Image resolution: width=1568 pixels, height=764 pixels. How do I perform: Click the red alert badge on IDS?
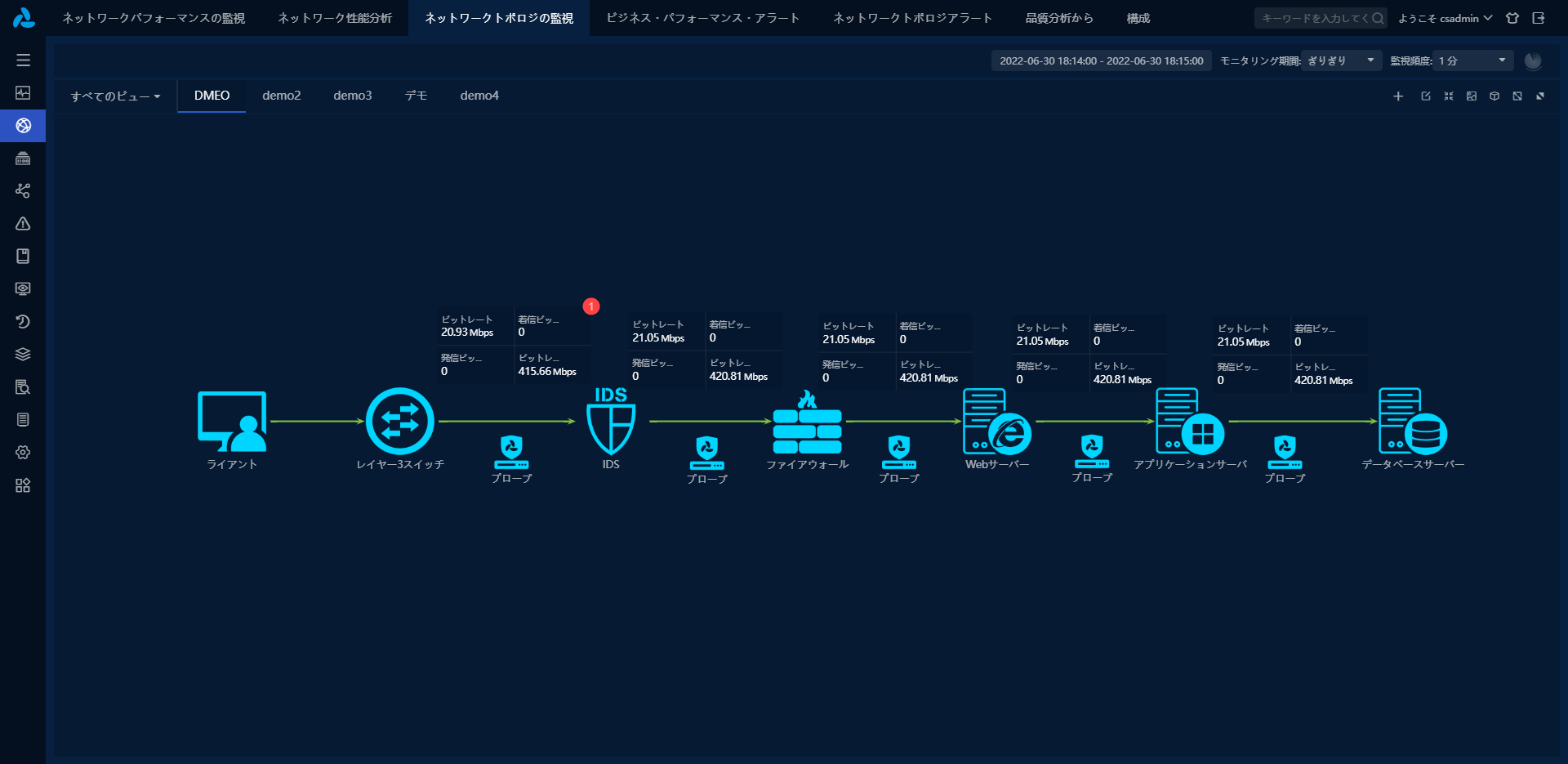coord(591,306)
